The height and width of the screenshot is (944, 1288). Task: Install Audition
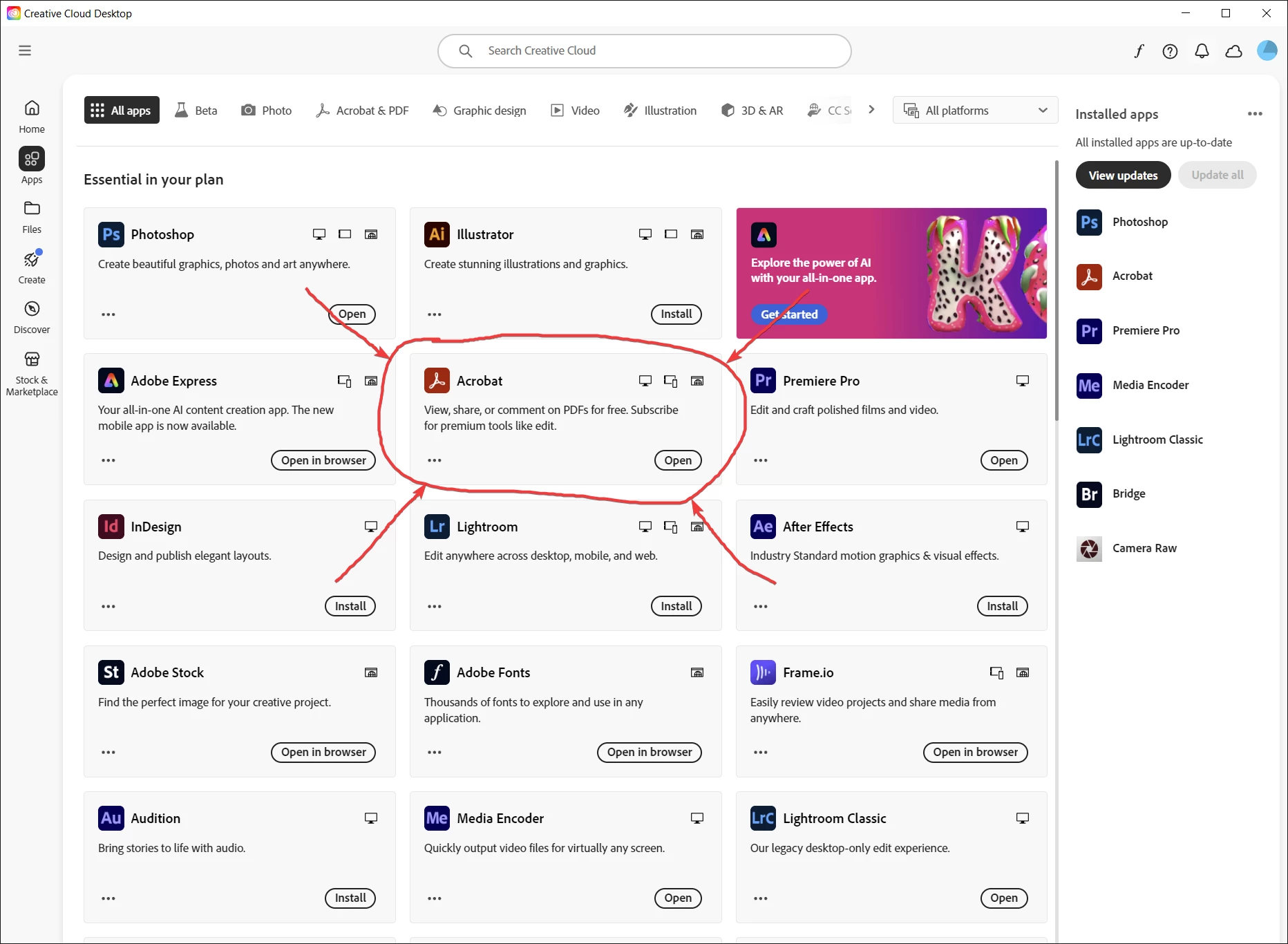[x=350, y=898]
